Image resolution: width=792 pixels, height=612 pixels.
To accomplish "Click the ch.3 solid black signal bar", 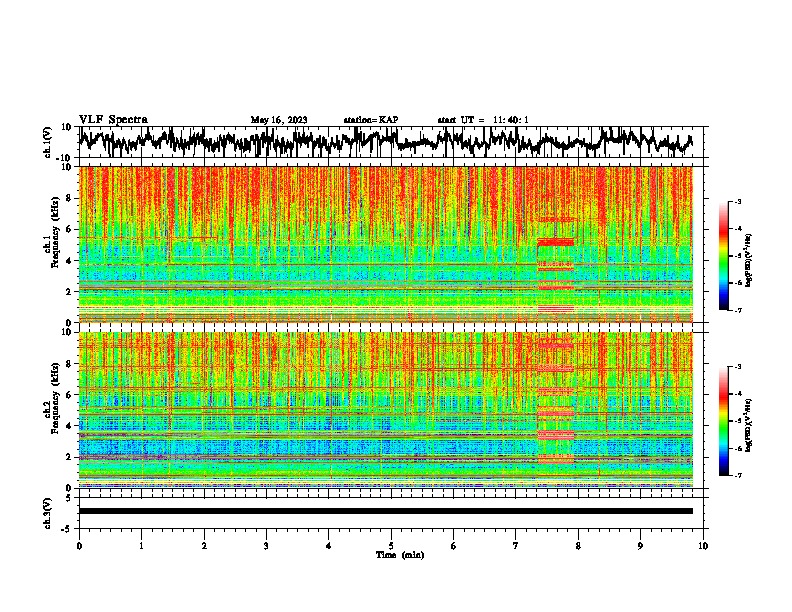I will click(385, 511).
